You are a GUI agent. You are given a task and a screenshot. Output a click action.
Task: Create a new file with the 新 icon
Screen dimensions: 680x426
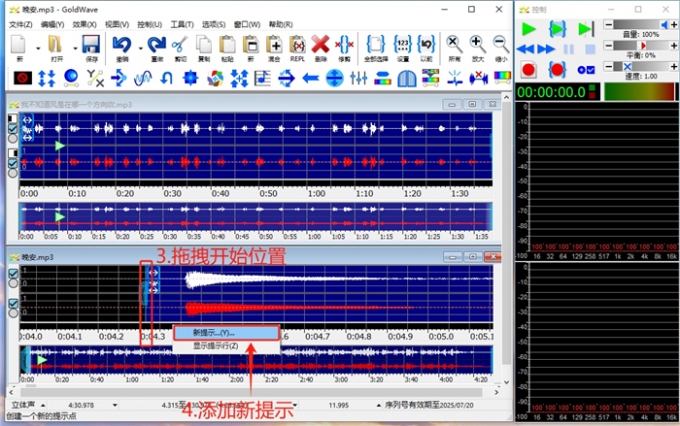19,45
